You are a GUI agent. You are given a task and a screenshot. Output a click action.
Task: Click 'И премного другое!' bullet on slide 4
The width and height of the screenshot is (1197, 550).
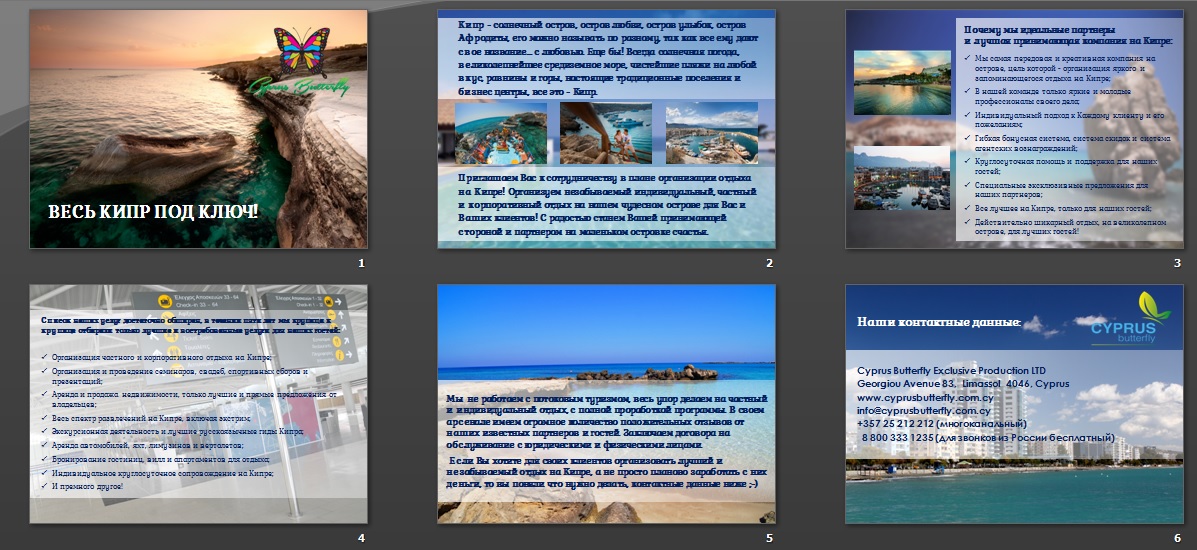pyautogui.click(x=87, y=485)
